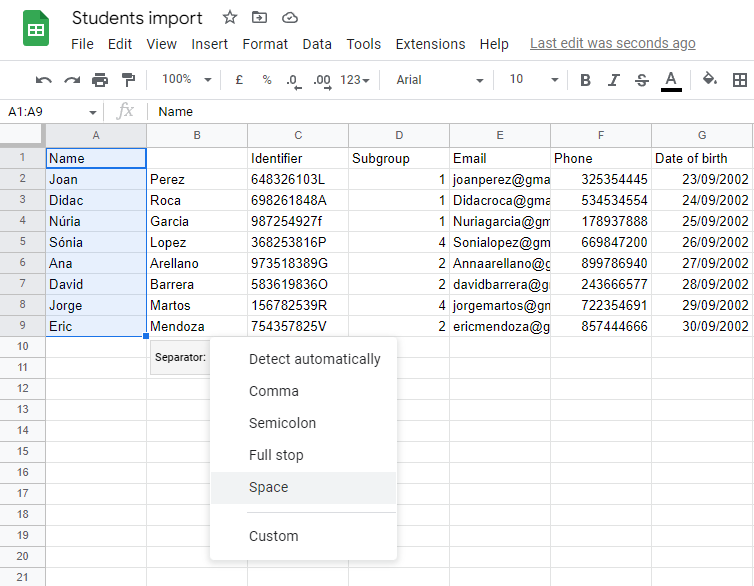Open the text colour picker
This screenshot has width=754, height=586.
[x=671, y=80]
